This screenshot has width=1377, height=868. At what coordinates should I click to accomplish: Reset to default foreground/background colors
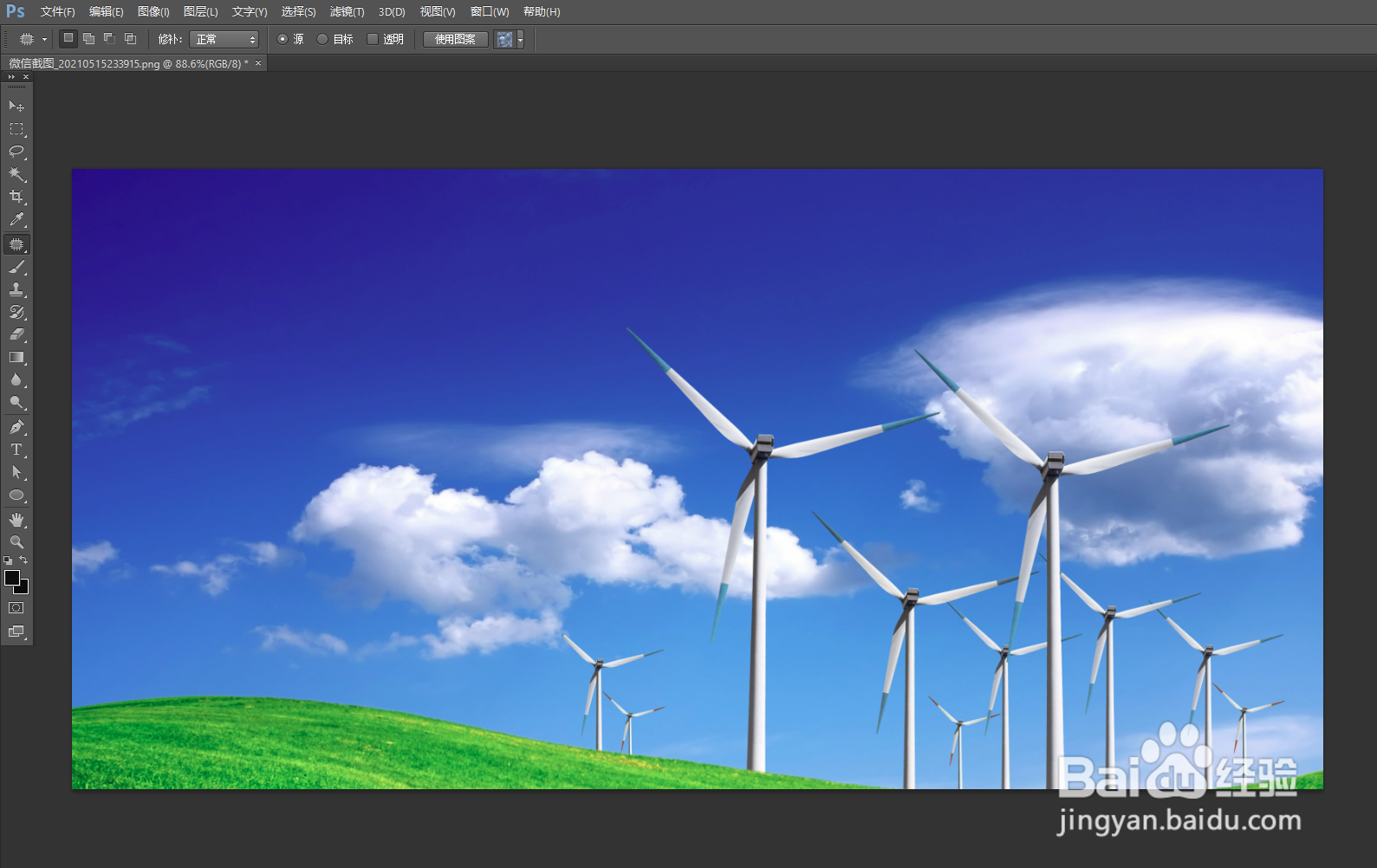click(8, 561)
